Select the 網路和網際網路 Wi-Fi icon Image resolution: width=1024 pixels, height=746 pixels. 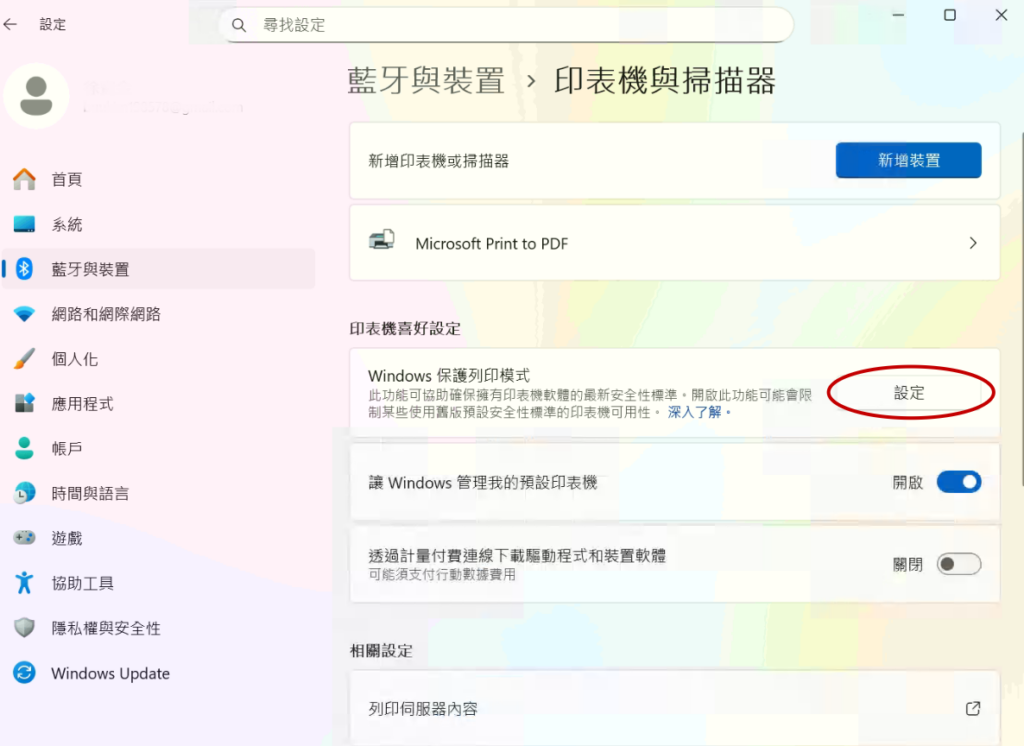point(24,314)
